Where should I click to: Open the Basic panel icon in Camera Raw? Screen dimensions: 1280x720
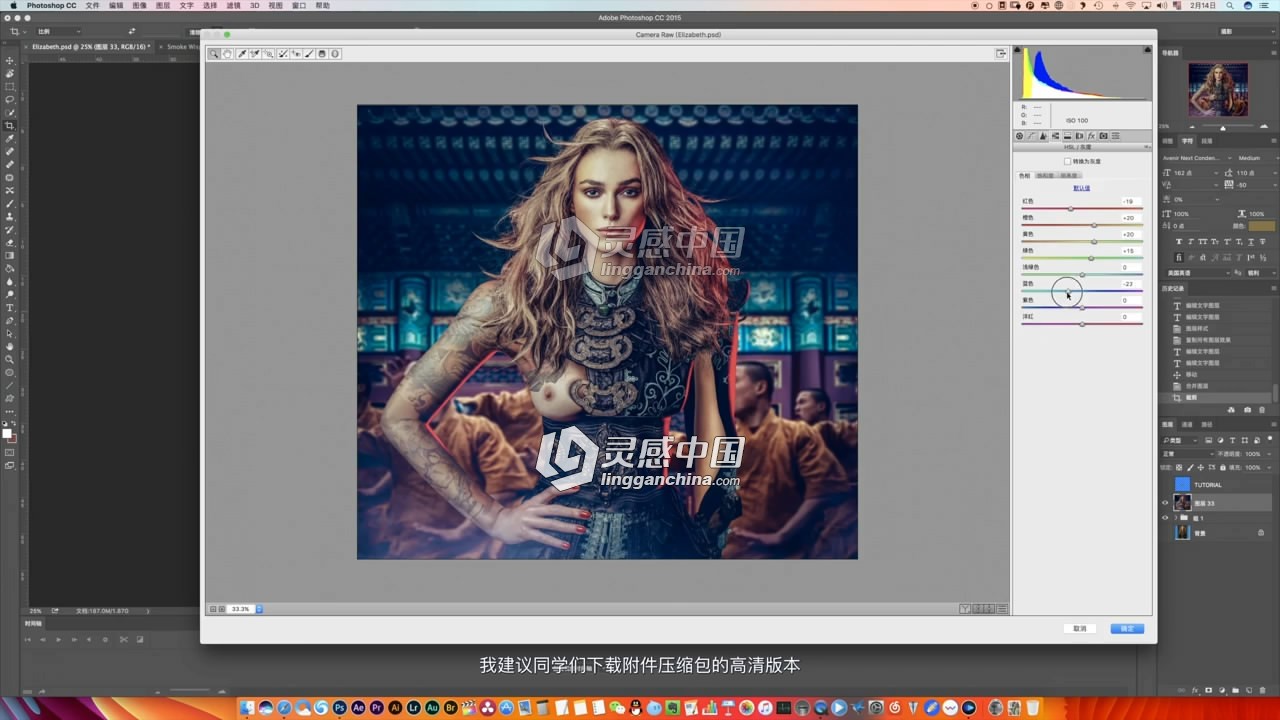(1019, 136)
